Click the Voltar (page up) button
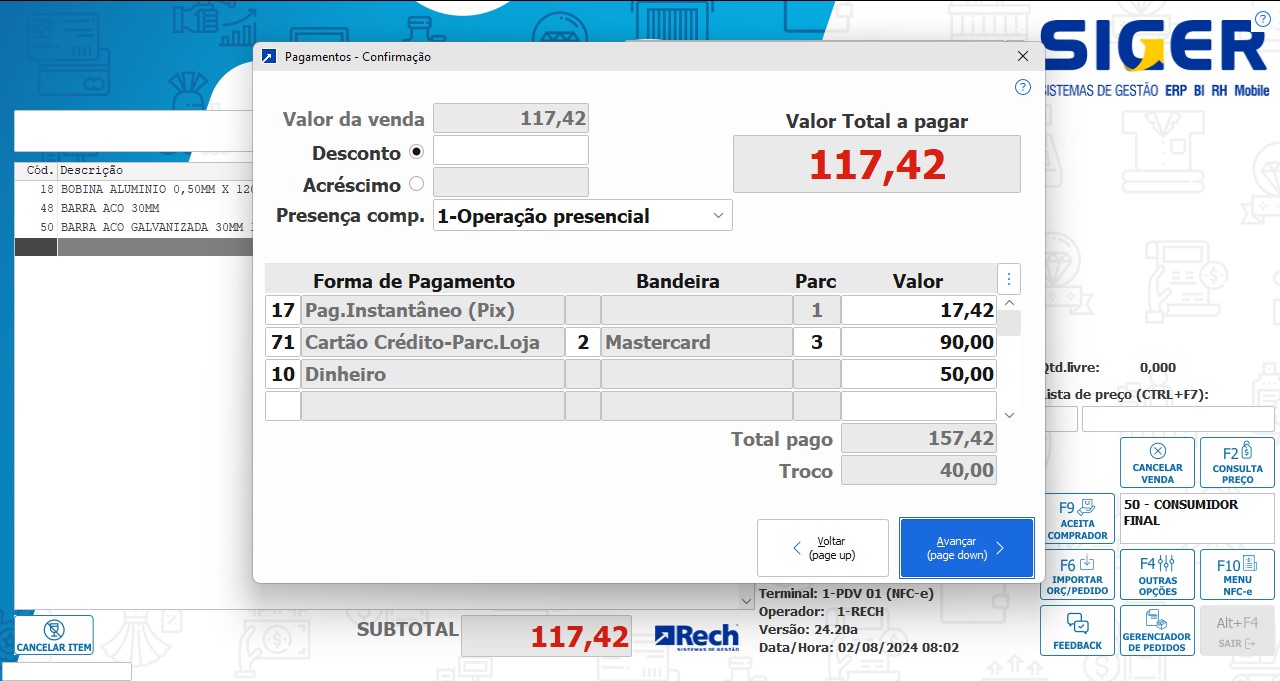 [822, 548]
